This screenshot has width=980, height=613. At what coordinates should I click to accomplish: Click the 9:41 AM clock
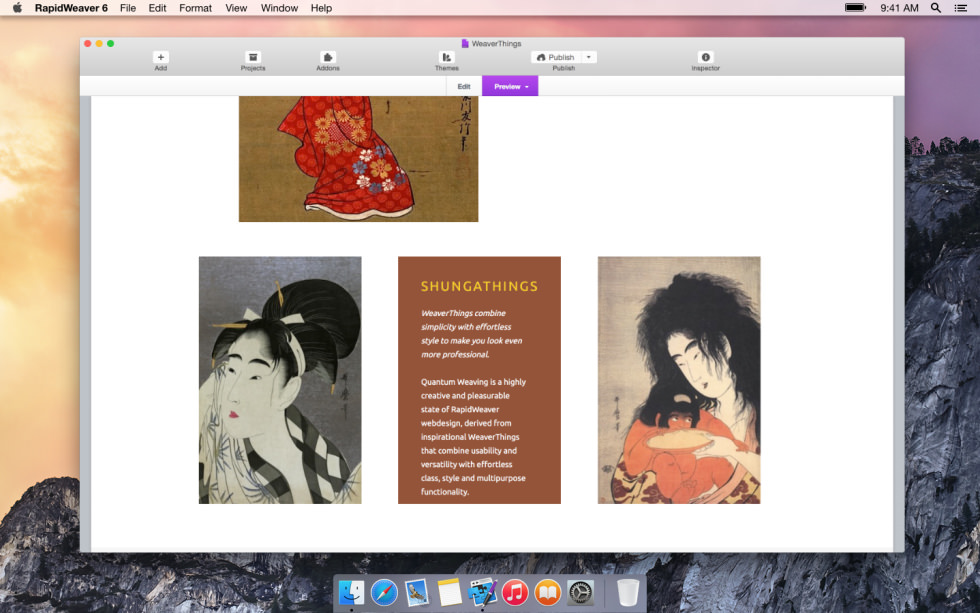click(x=899, y=7)
